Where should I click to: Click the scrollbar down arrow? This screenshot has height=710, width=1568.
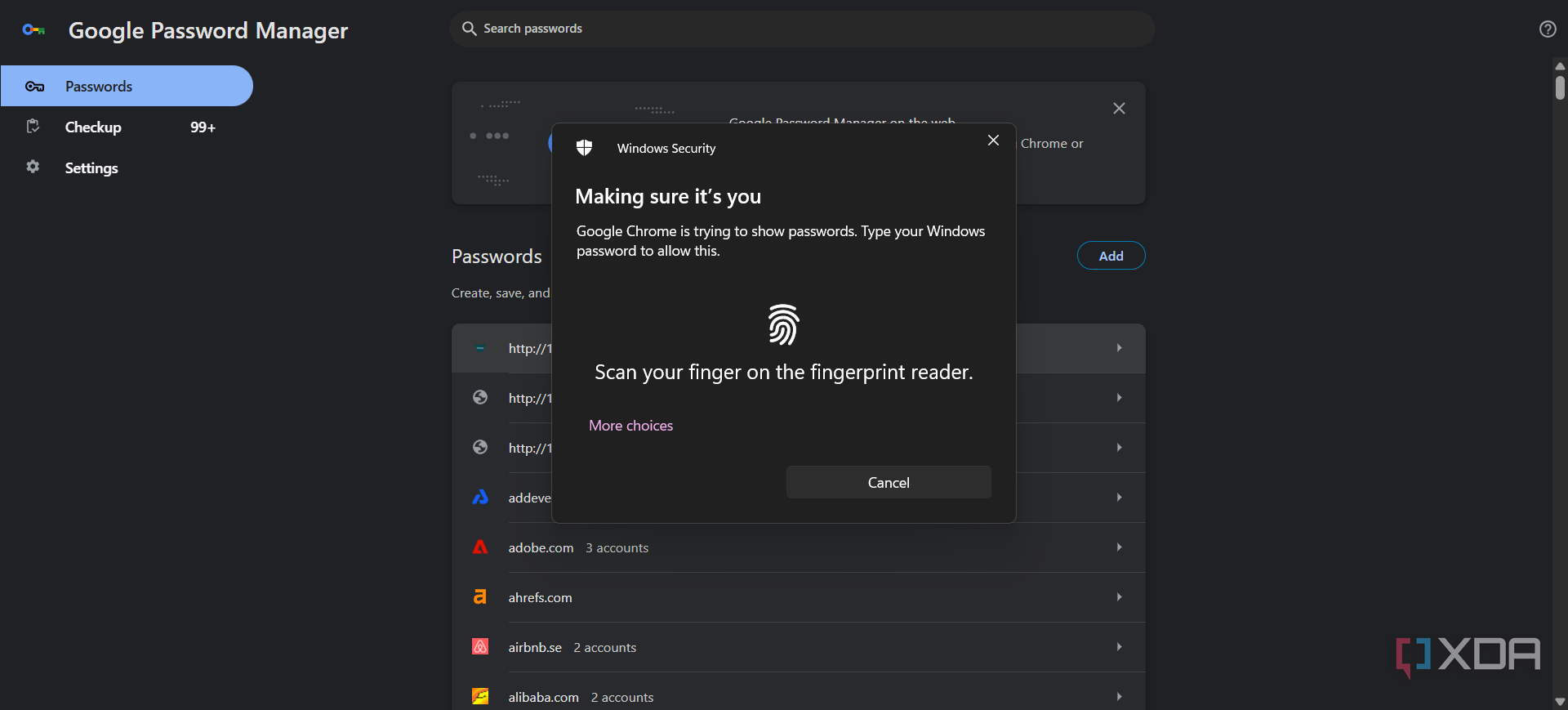coord(1560,702)
